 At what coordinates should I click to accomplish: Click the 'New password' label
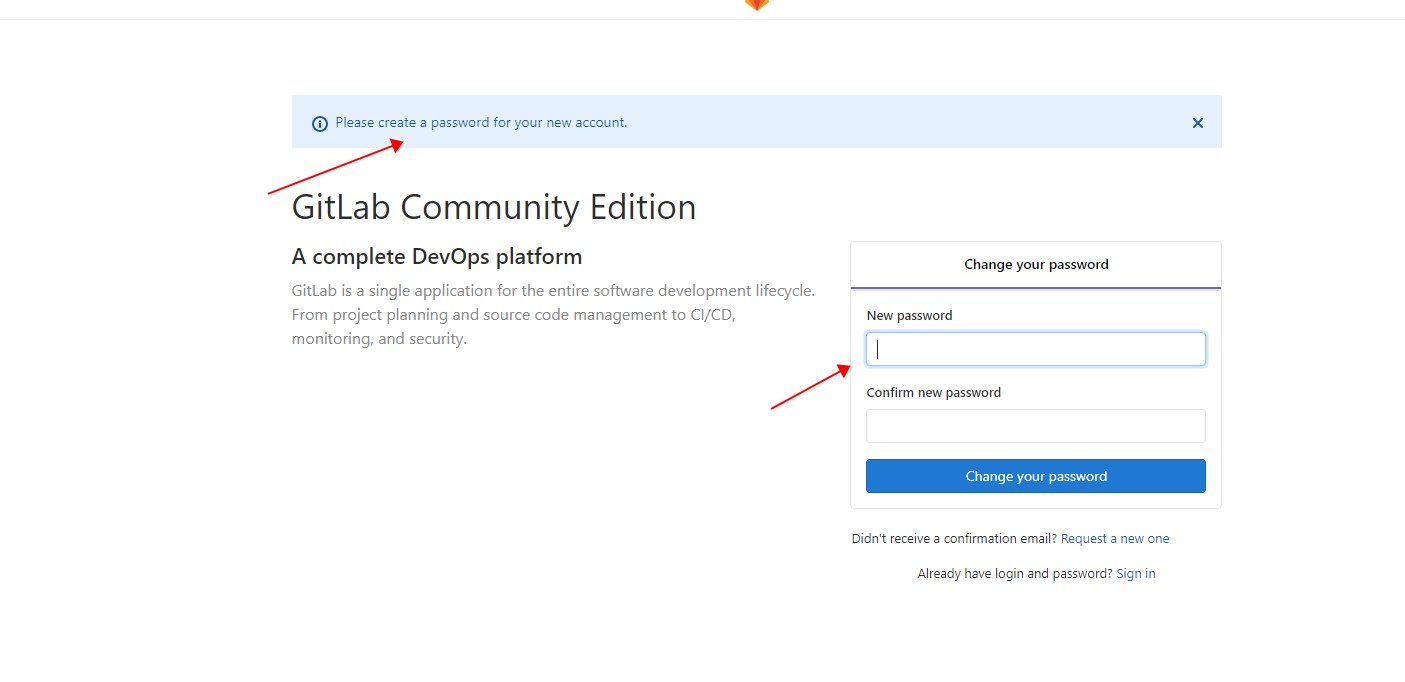click(x=909, y=316)
